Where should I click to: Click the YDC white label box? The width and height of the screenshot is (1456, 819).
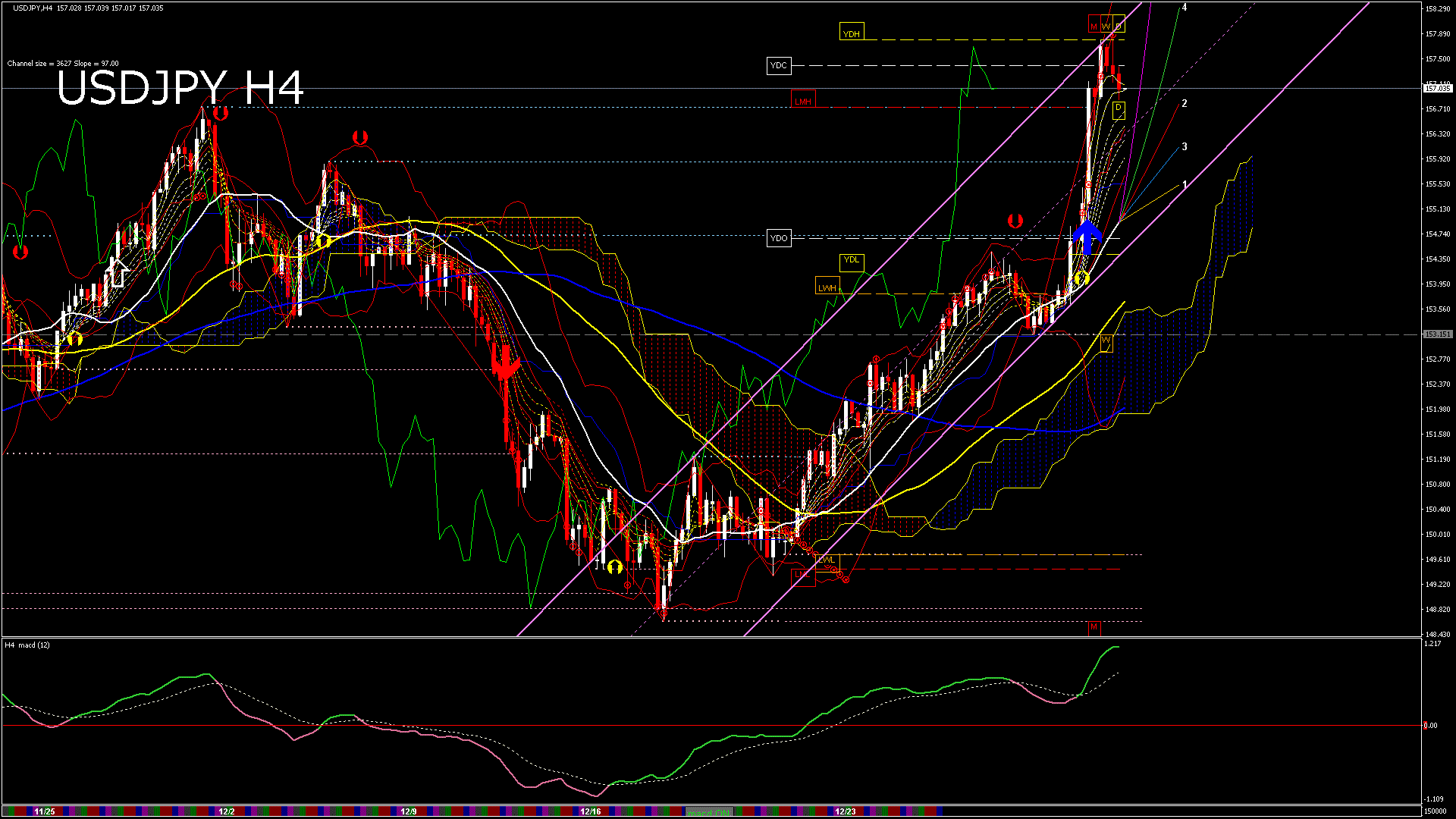tap(779, 66)
